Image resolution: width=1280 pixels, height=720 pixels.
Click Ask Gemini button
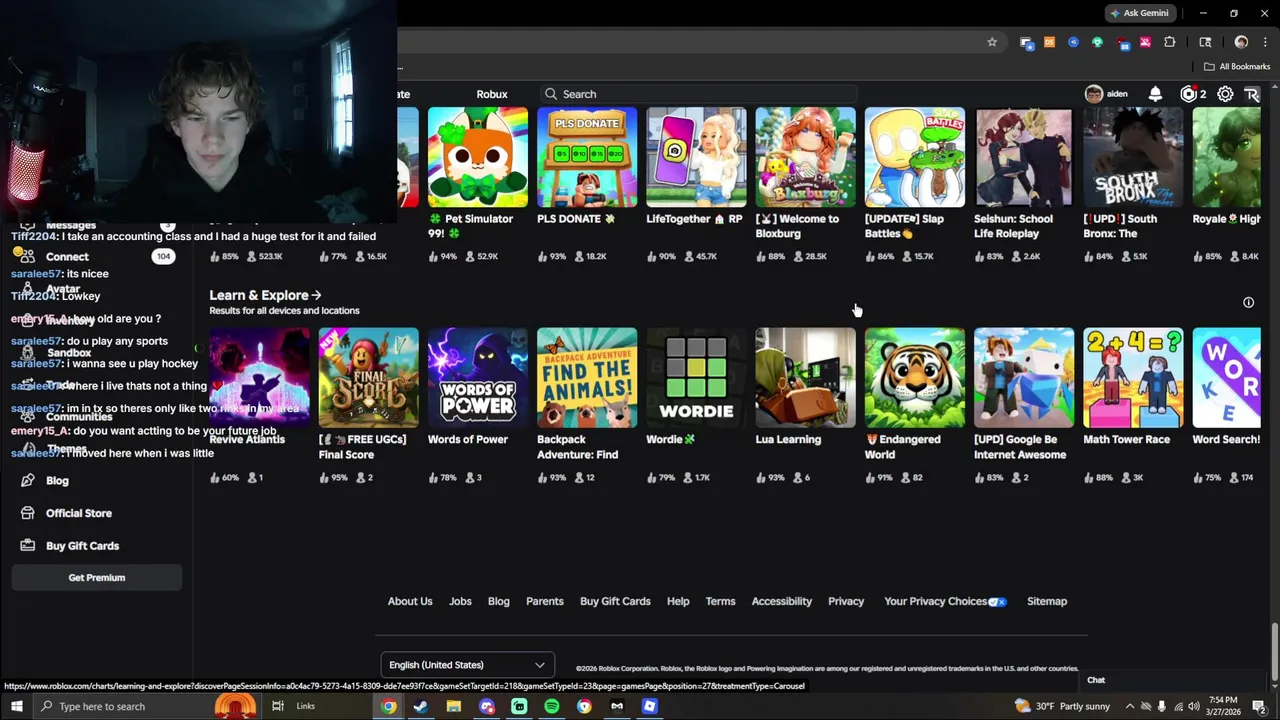coord(1139,13)
